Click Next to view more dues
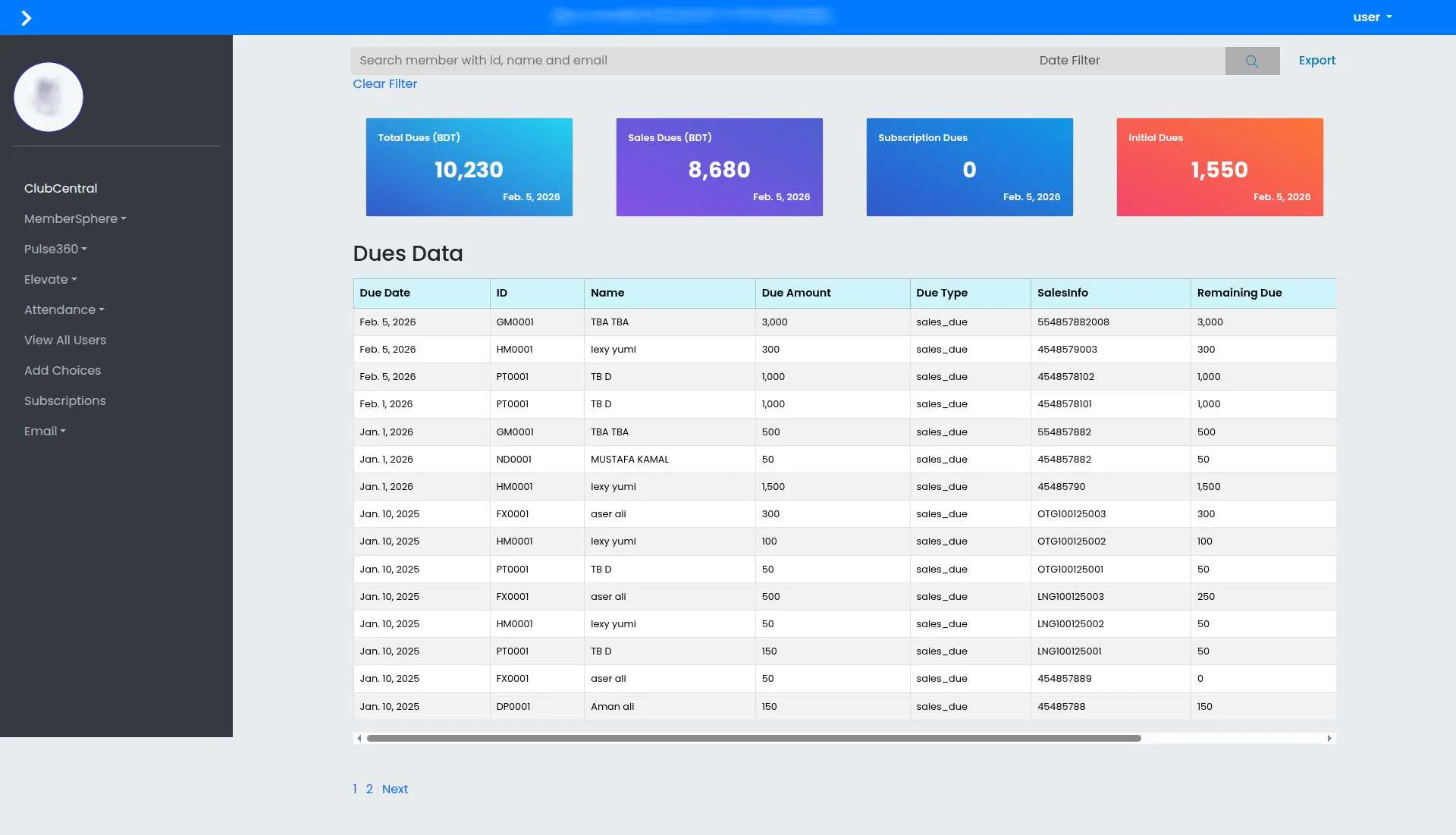The height and width of the screenshot is (835, 1456). click(394, 789)
